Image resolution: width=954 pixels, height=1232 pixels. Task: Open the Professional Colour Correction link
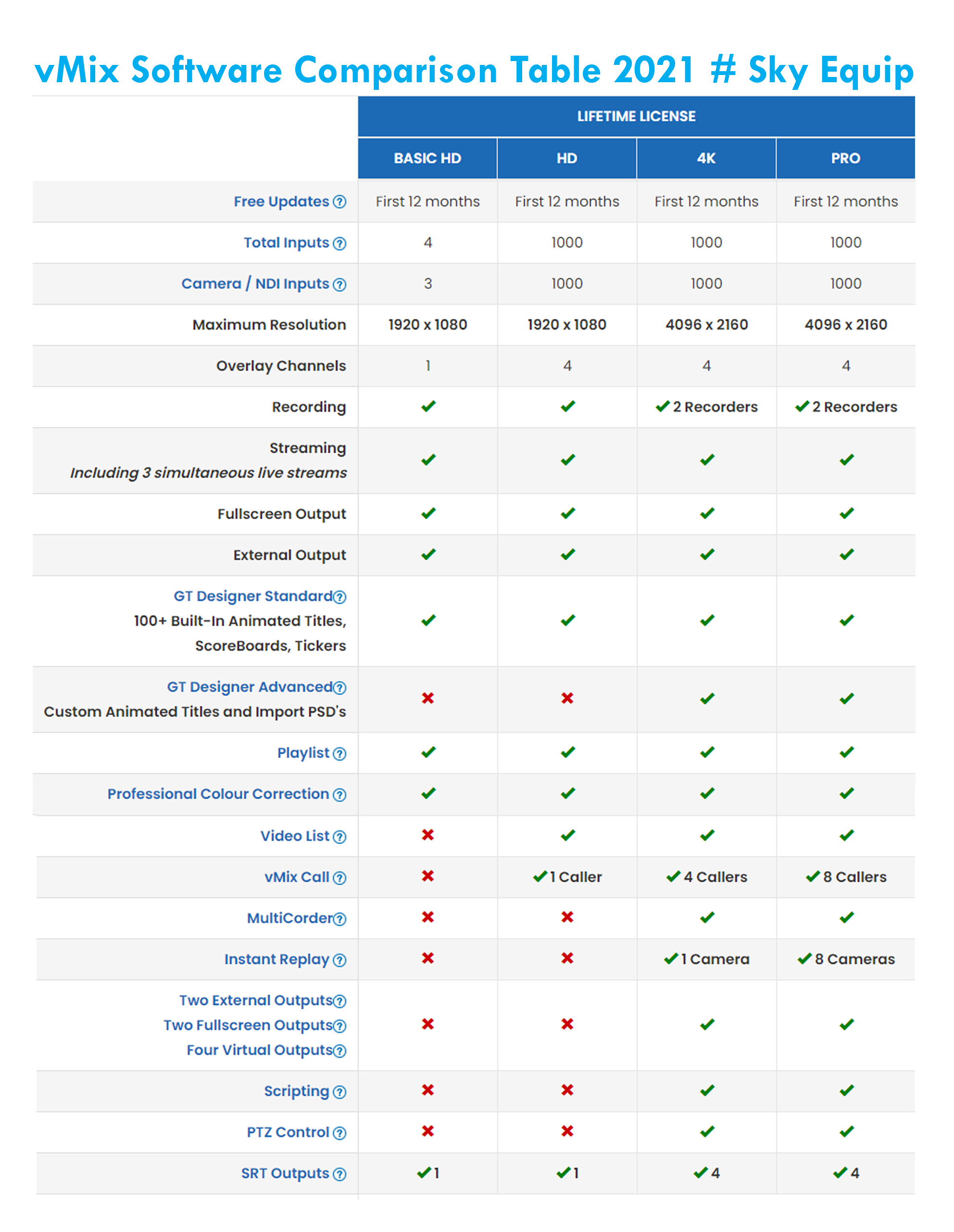tap(218, 794)
